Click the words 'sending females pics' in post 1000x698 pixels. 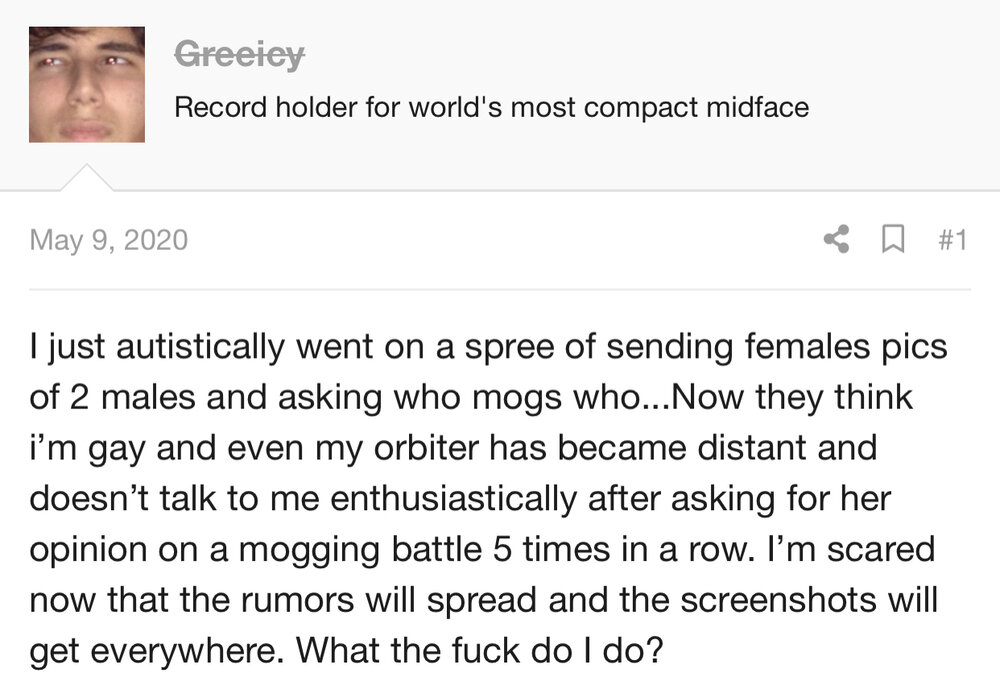[x=777, y=347]
